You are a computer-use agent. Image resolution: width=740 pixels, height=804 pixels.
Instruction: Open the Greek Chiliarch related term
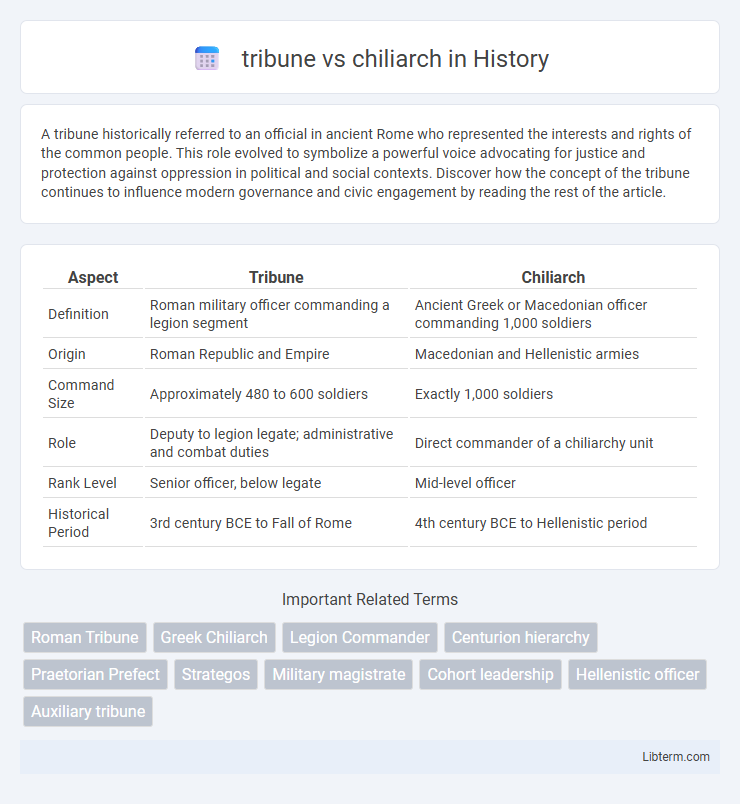[214, 637]
